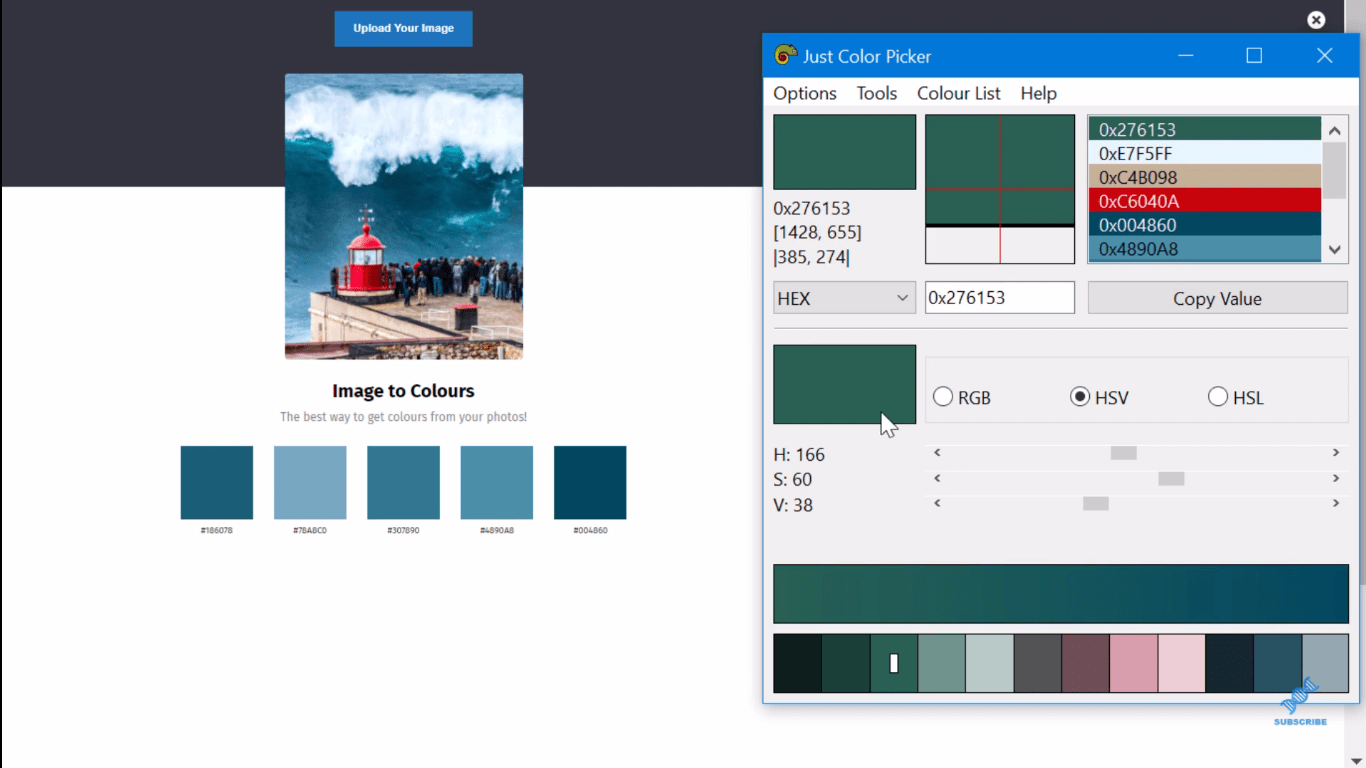This screenshot has height=768, width=1366.
Task: Close the web overlay with the X icon
Action: [1316, 20]
